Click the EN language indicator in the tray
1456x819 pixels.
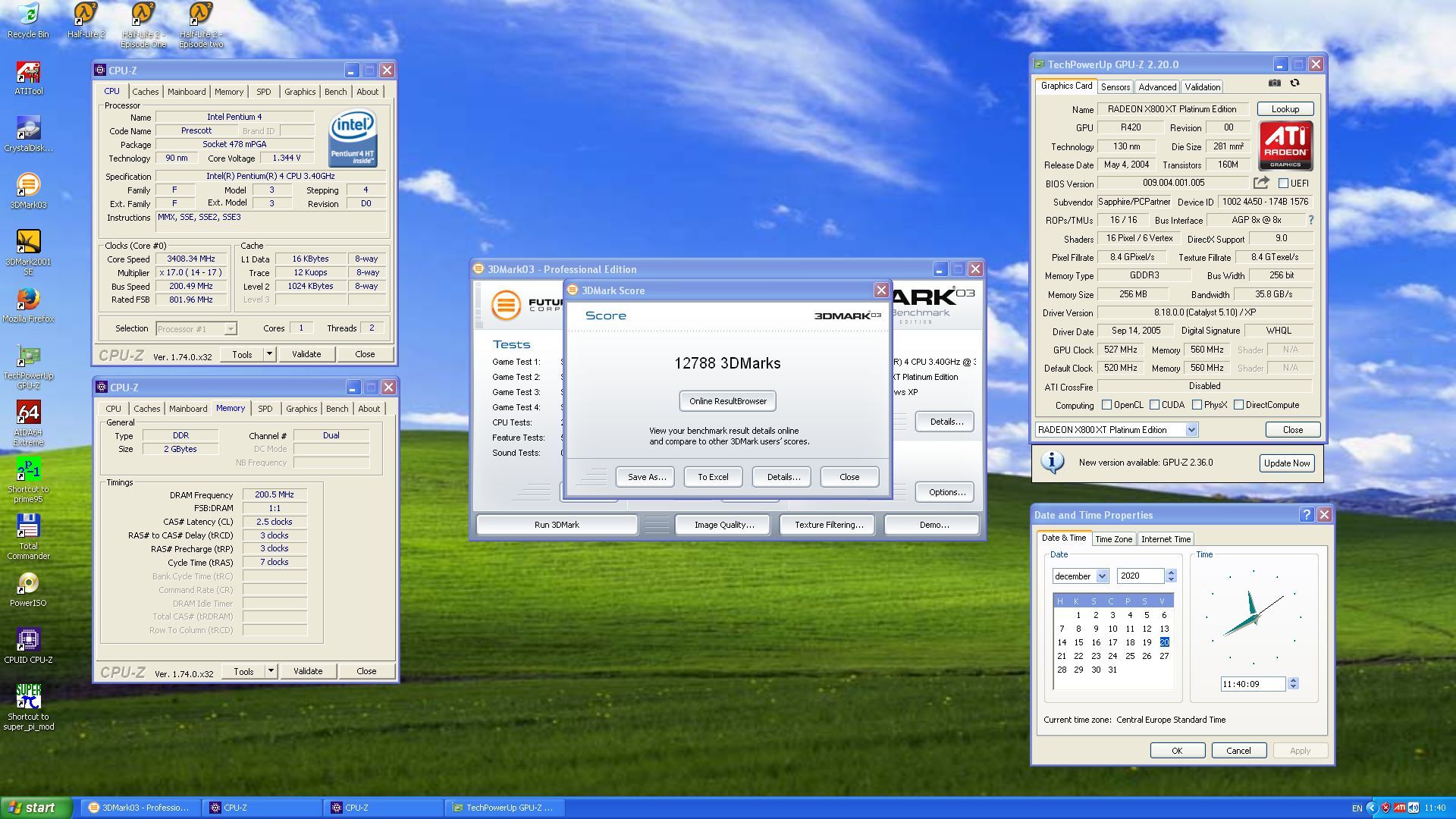click(1357, 808)
